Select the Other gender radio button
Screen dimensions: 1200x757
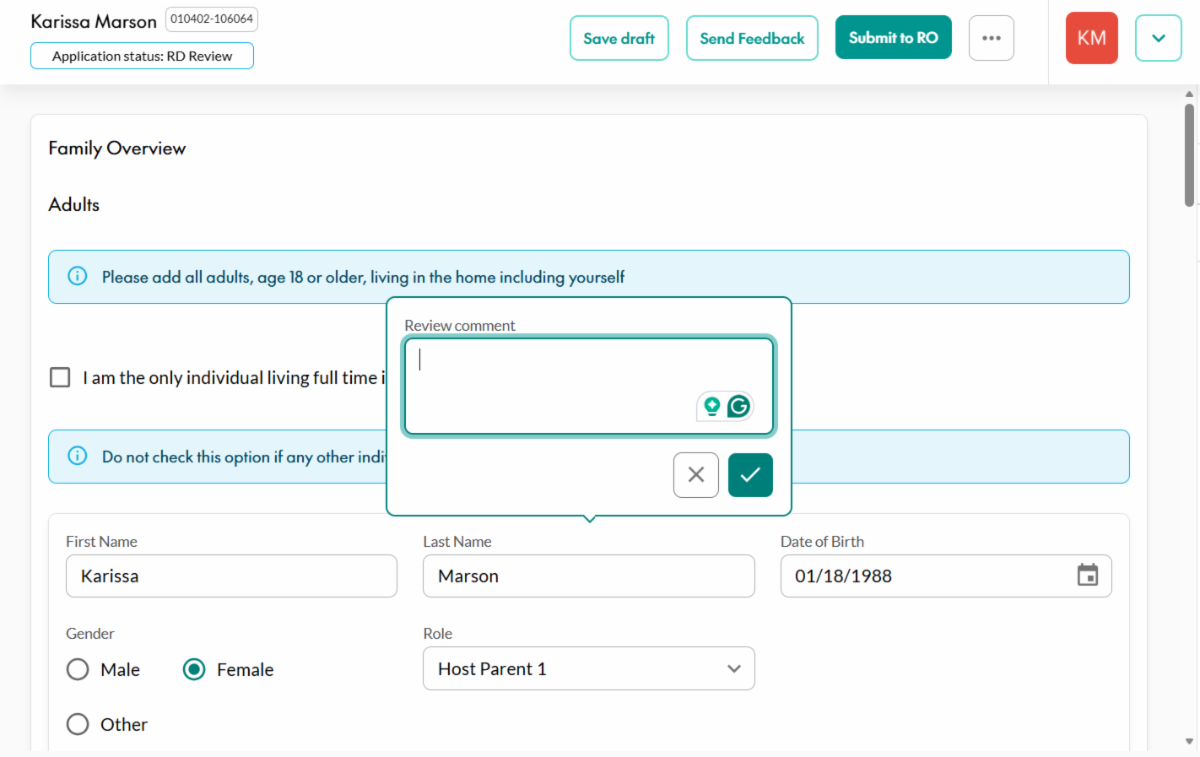click(x=78, y=724)
